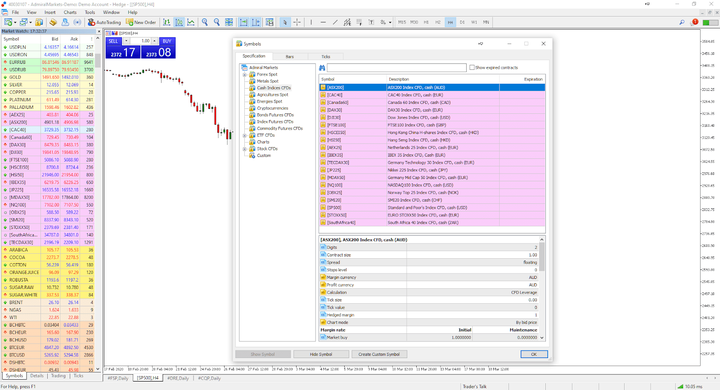720x390 pixels.
Task: Expand the Forex Spot tree node
Action: point(245,74)
